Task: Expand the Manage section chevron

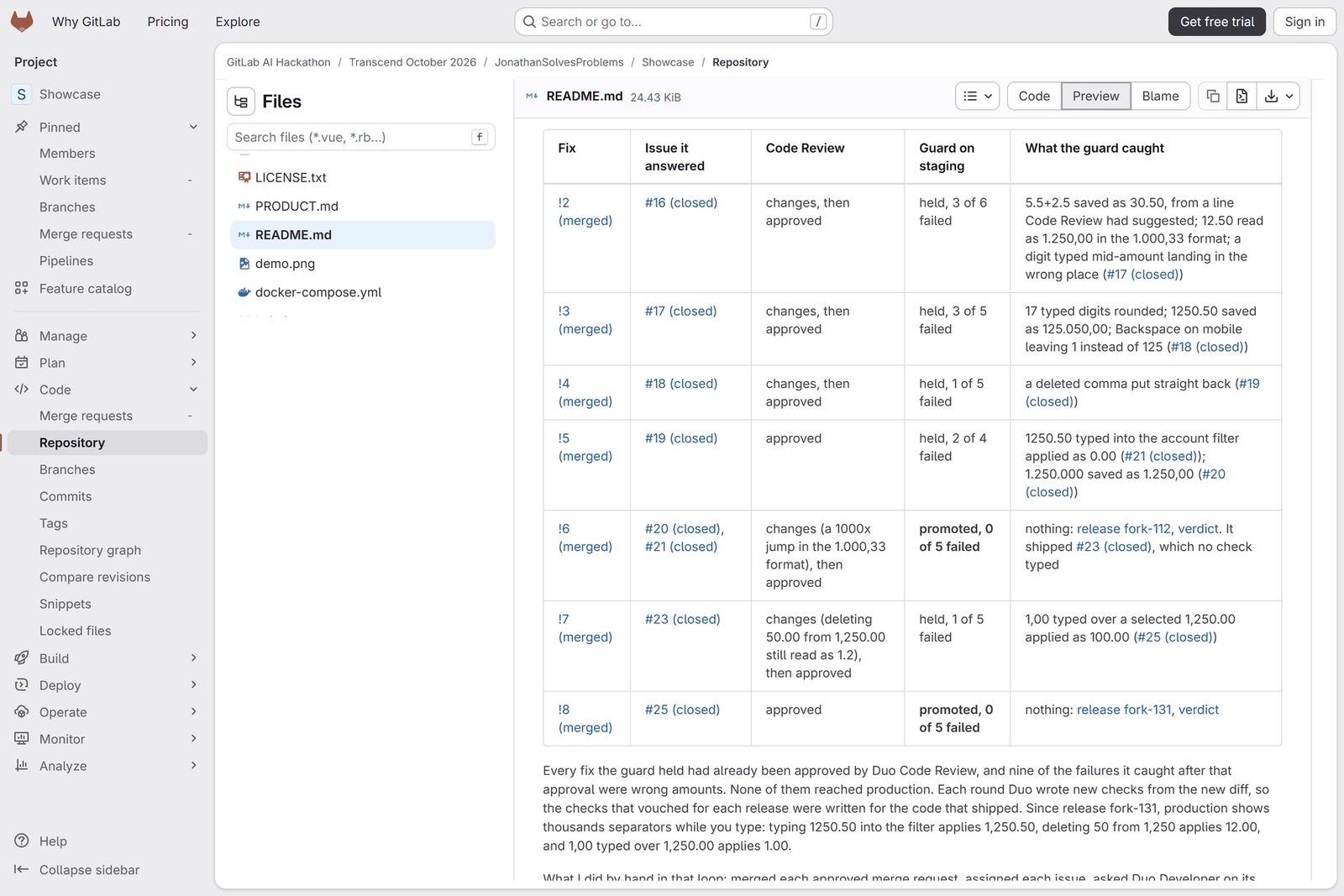Action: point(193,335)
